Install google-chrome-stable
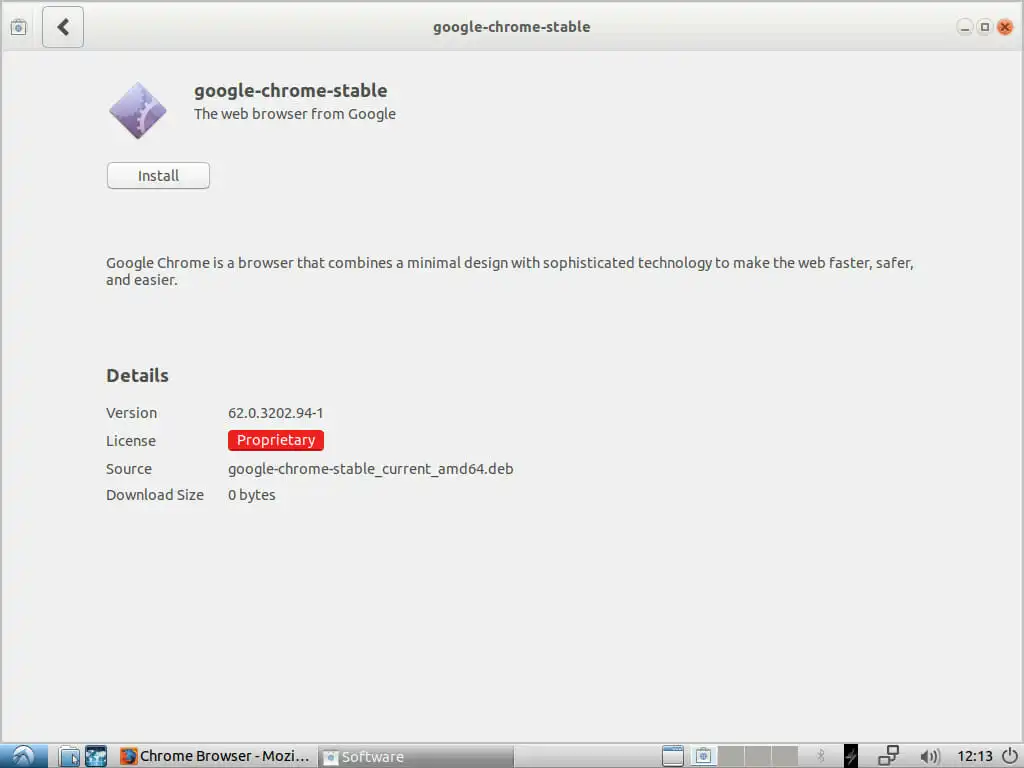The width and height of the screenshot is (1024, 768). coord(158,176)
